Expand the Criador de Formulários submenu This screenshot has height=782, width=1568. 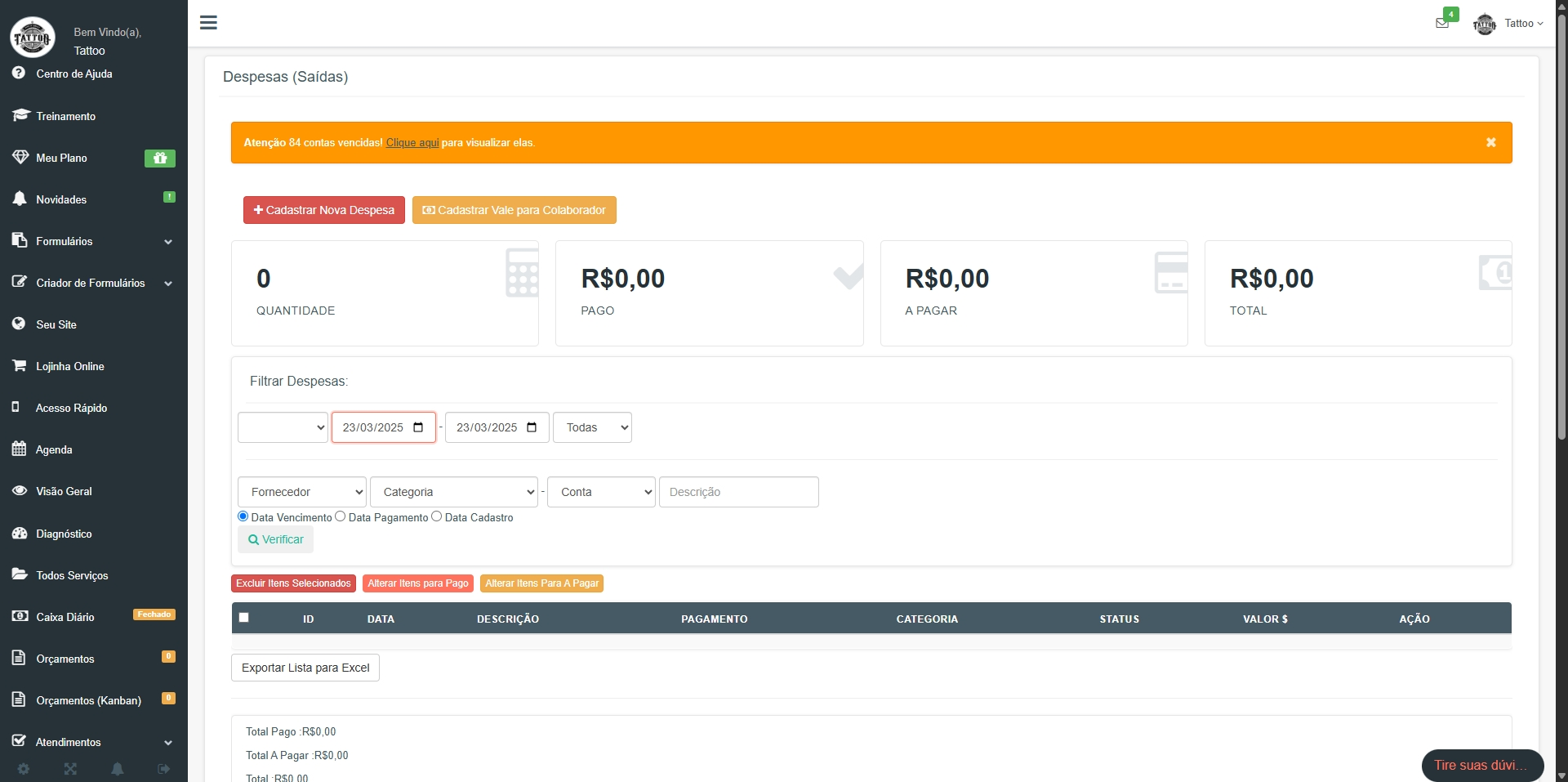[168, 284]
